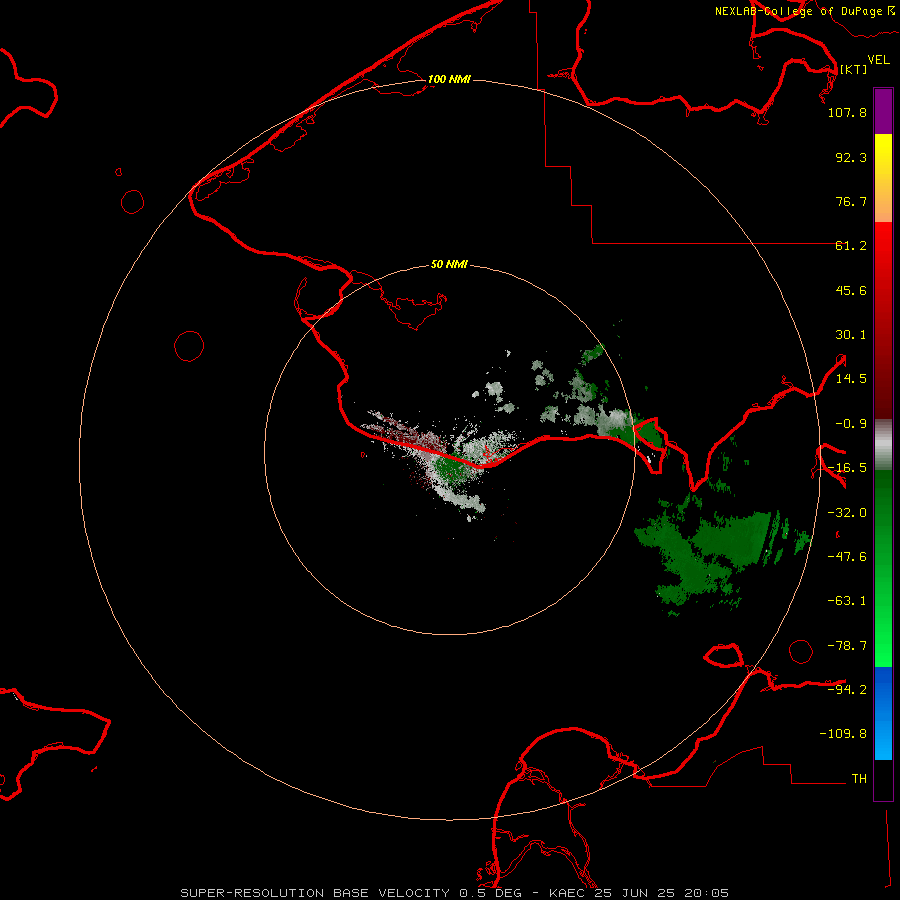Click the -78.7 scale value
The width and height of the screenshot is (900, 900).
pyautogui.click(x=847, y=646)
